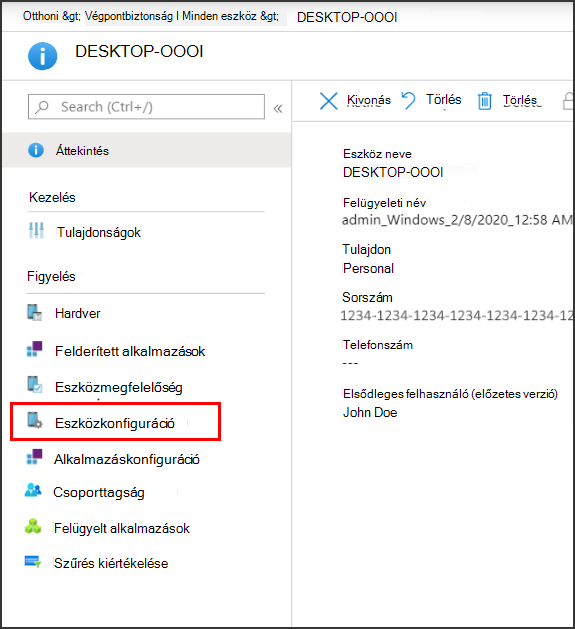Image resolution: width=575 pixels, height=629 pixels.
Task: Click the Eszközmegfelelőség icon
Action: (x=35, y=384)
